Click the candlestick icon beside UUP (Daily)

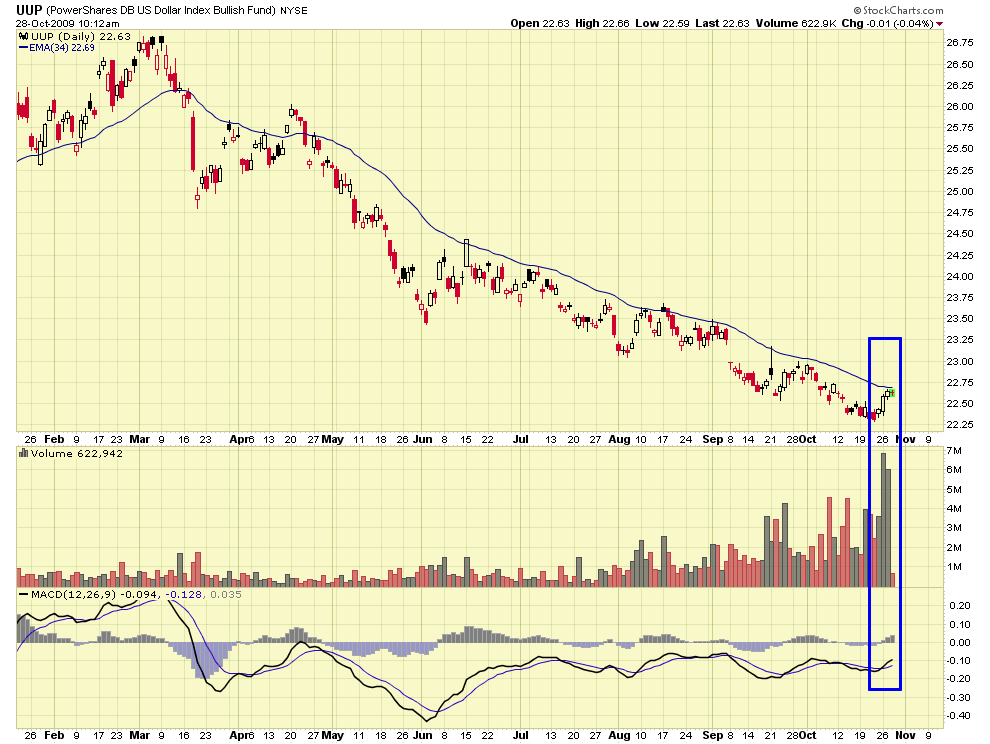pos(24,37)
